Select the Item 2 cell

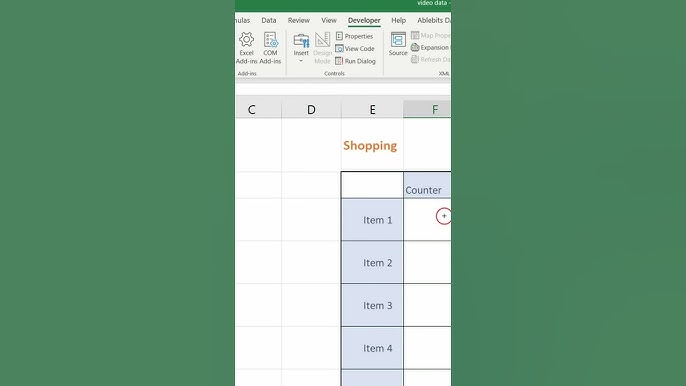click(372, 263)
